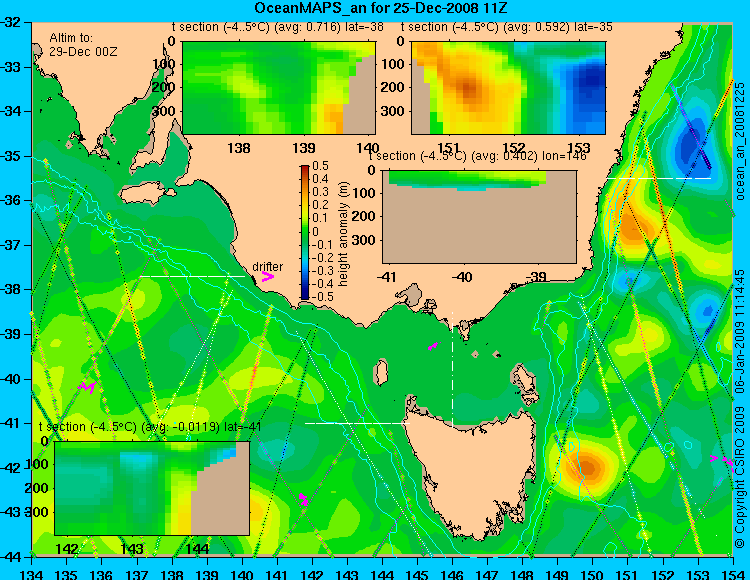This screenshot has width=750, height=580.
Task: Click the magenta drifter marker near the 154E edge
Action: (722, 460)
